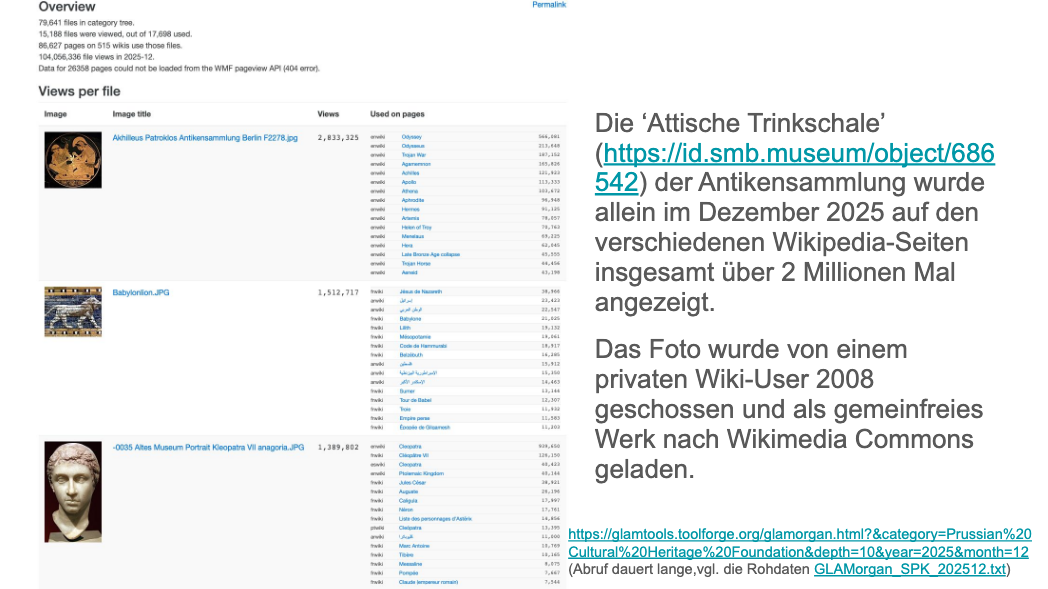The image size is (1048, 589).
Task: Click the Image title column header
Action: point(131,114)
